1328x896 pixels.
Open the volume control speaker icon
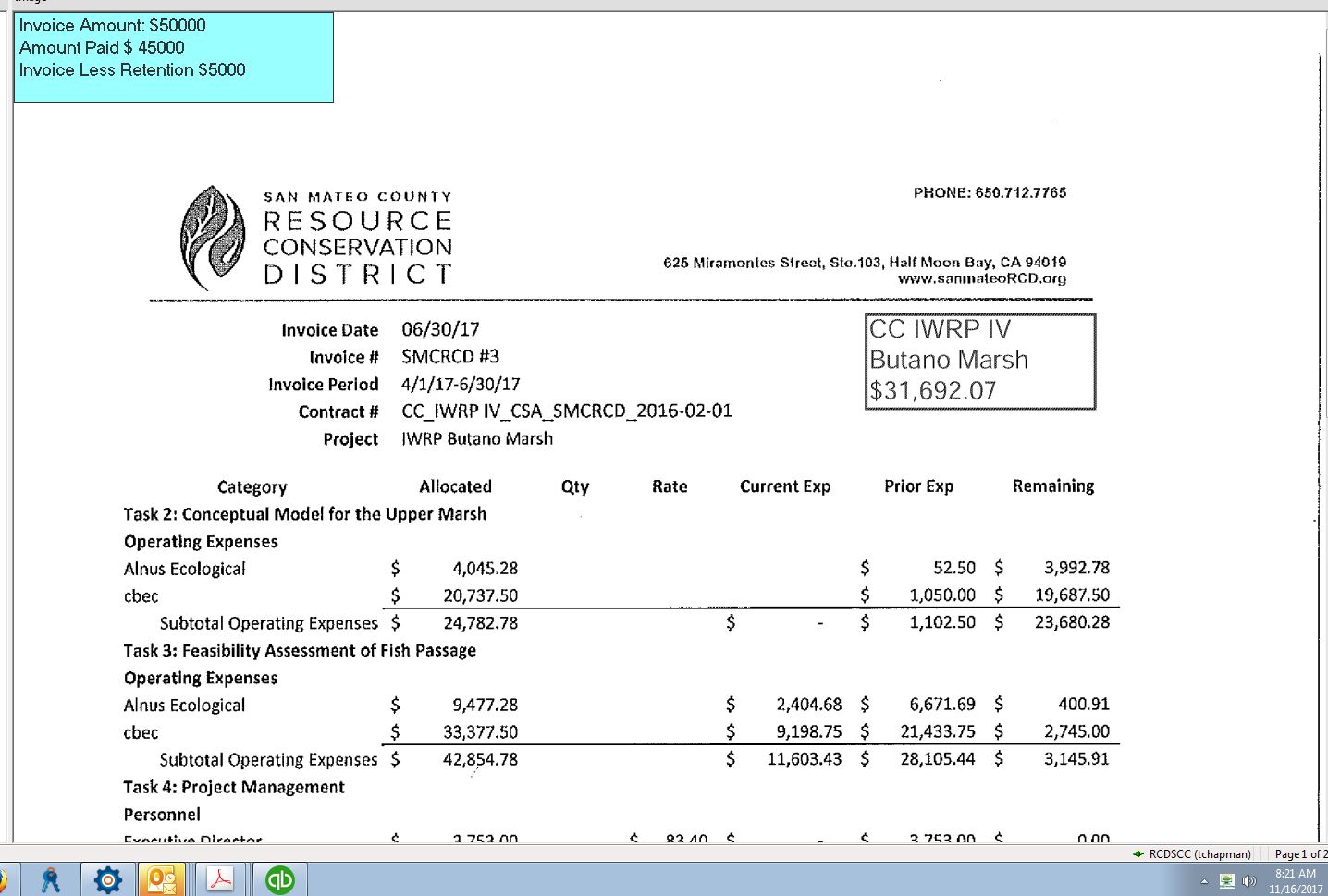(1249, 880)
